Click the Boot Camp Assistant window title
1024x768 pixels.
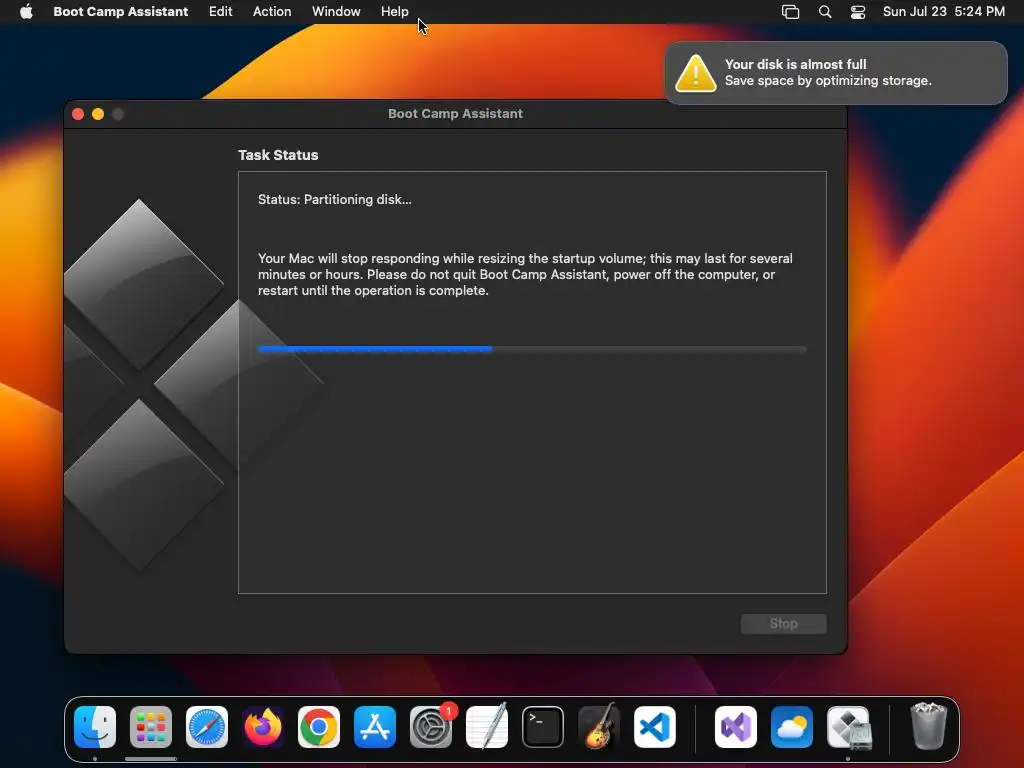pos(455,114)
